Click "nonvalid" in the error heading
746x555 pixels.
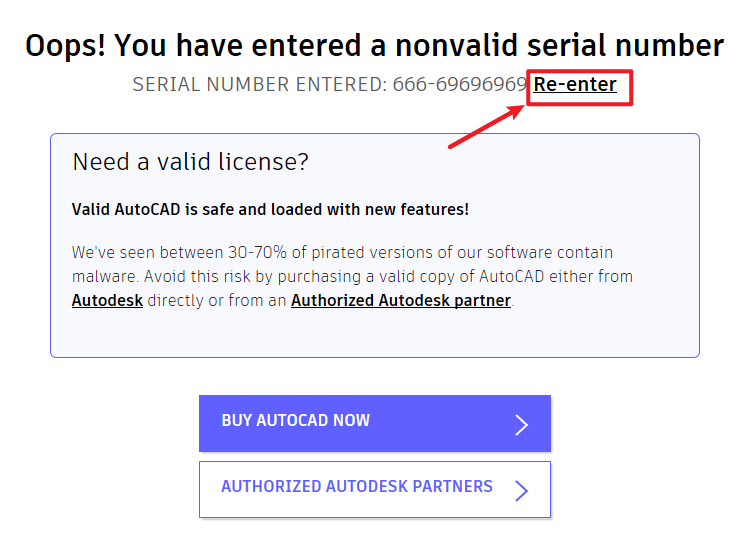pos(464,46)
